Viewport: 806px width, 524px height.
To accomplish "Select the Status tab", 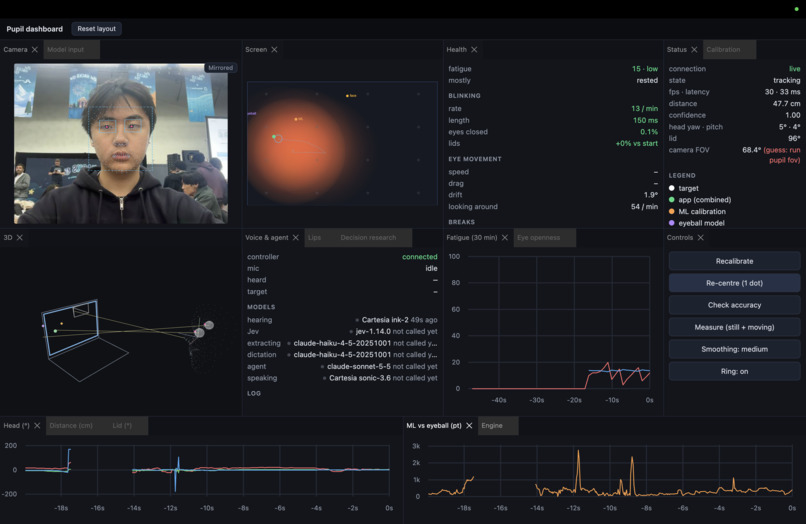I will (676, 49).
